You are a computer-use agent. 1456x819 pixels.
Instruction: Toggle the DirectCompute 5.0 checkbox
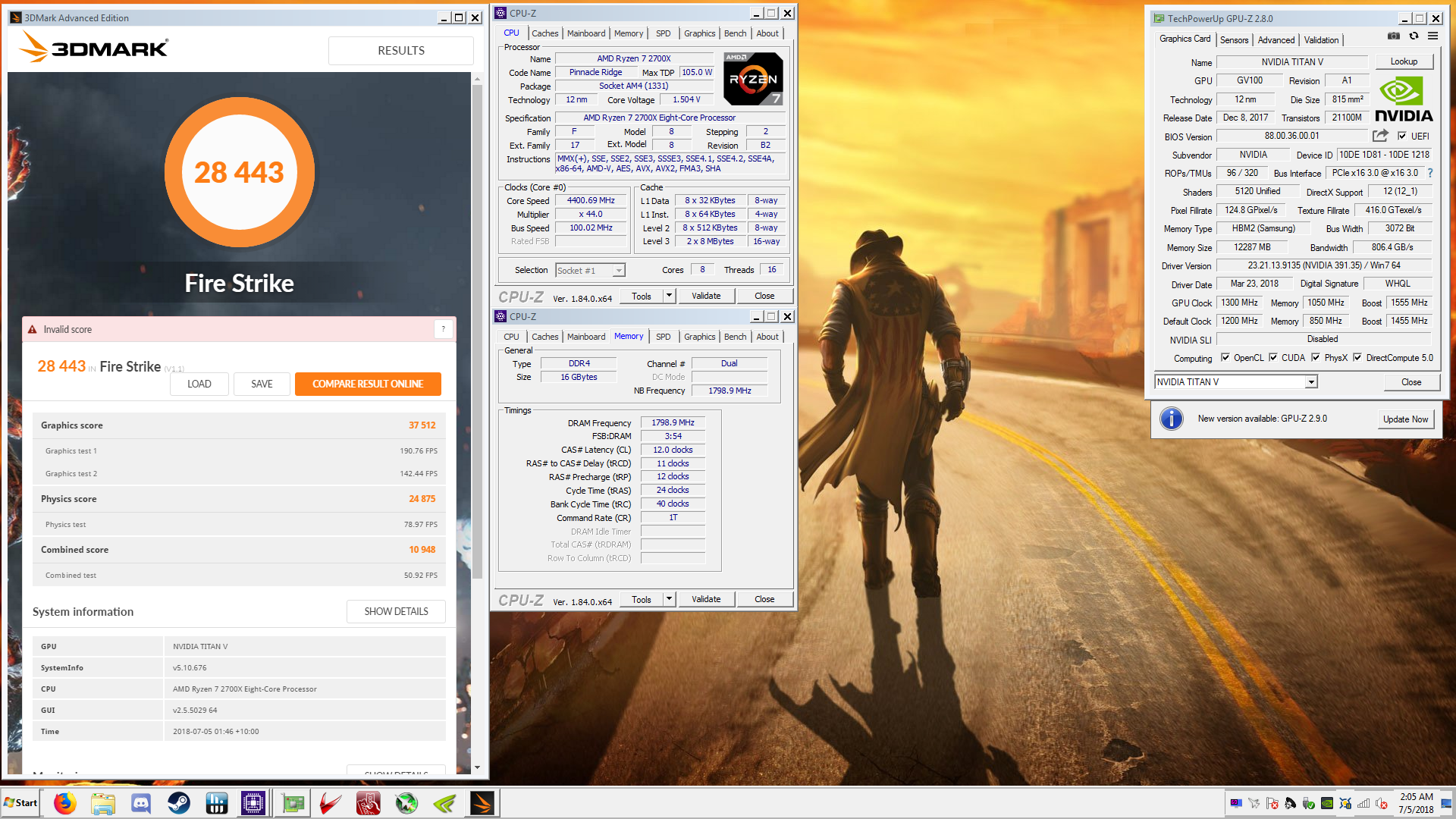click(x=1357, y=358)
